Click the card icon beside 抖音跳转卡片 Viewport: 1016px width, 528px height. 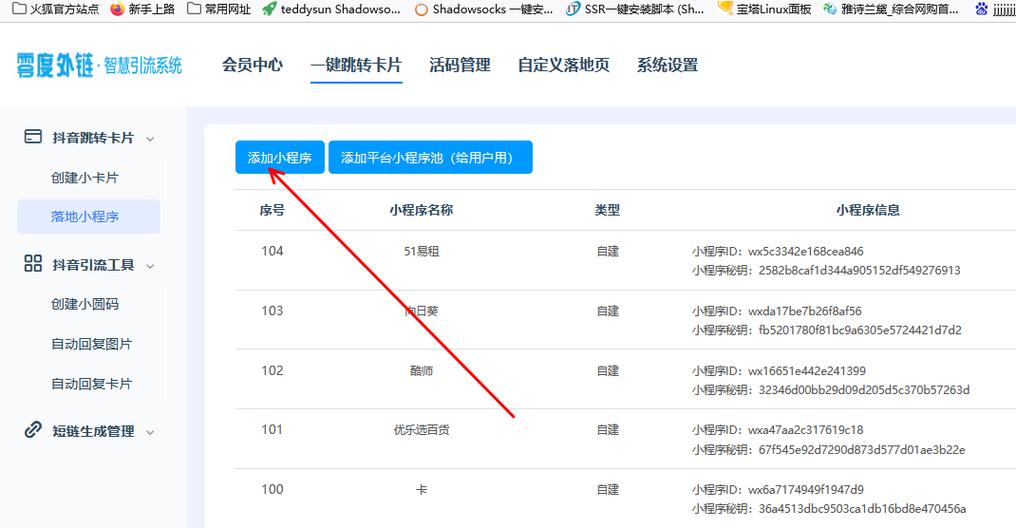click(x=33, y=137)
